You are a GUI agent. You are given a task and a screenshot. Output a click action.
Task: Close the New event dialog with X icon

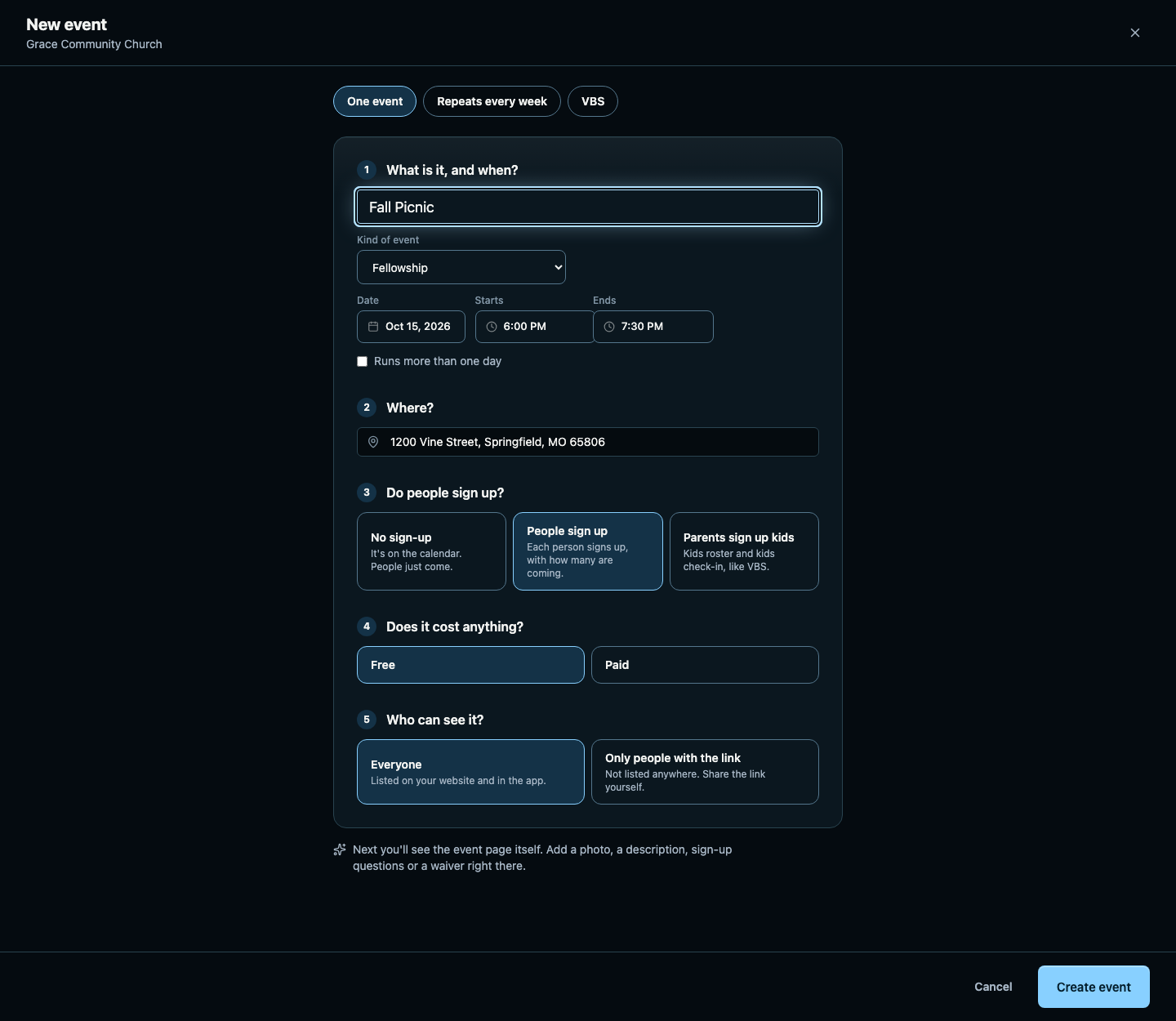coord(1135,33)
